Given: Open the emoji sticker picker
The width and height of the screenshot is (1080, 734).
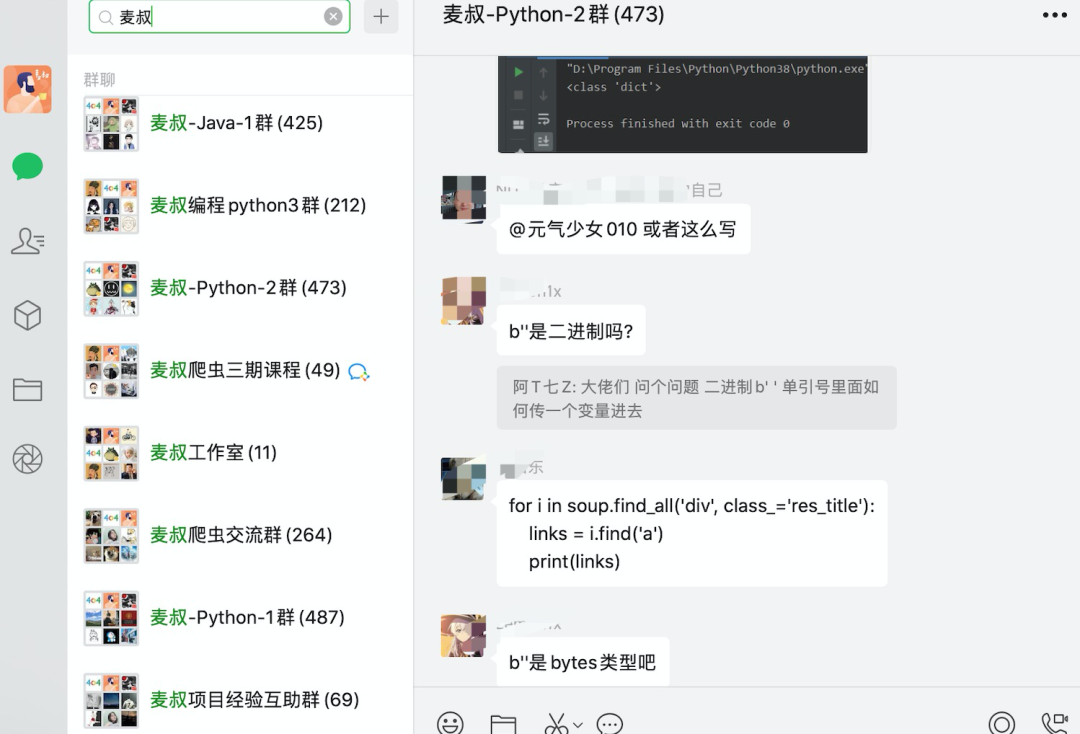Looking at the screenshot, I should [x=450, y=723].
